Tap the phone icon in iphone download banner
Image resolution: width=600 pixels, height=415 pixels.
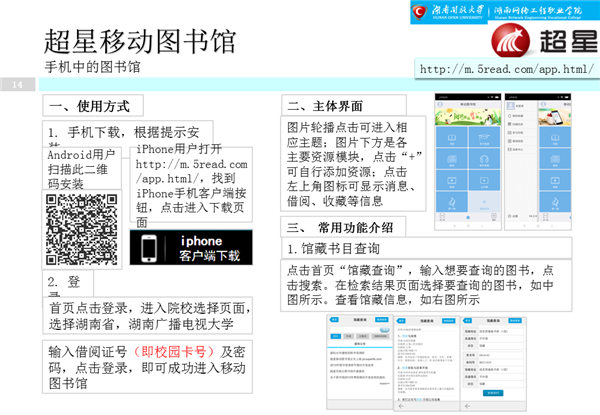coord(149,249)
